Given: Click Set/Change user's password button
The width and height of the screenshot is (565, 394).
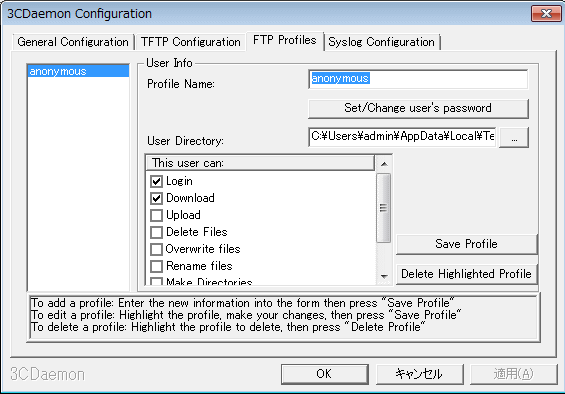Looking at the screenshot, I should (x=418, y=108).
